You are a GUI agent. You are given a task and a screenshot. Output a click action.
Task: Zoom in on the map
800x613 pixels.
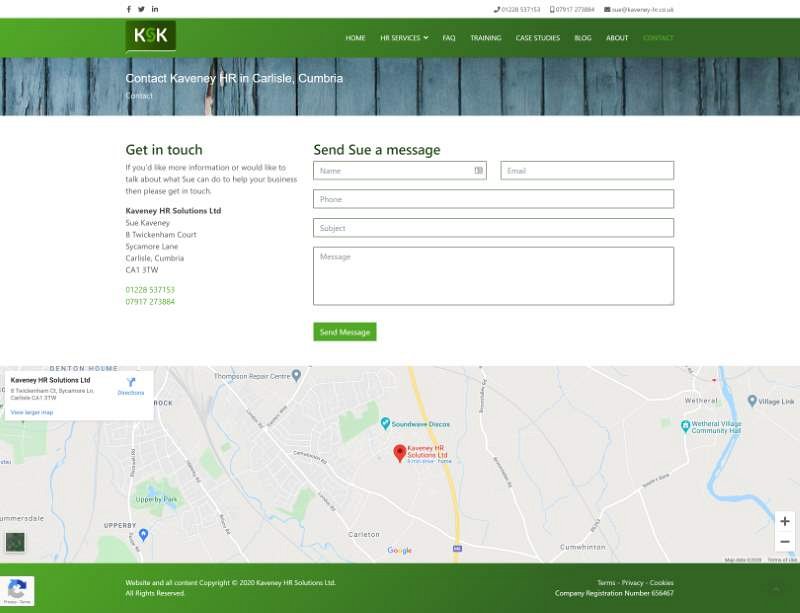[784, 521]
